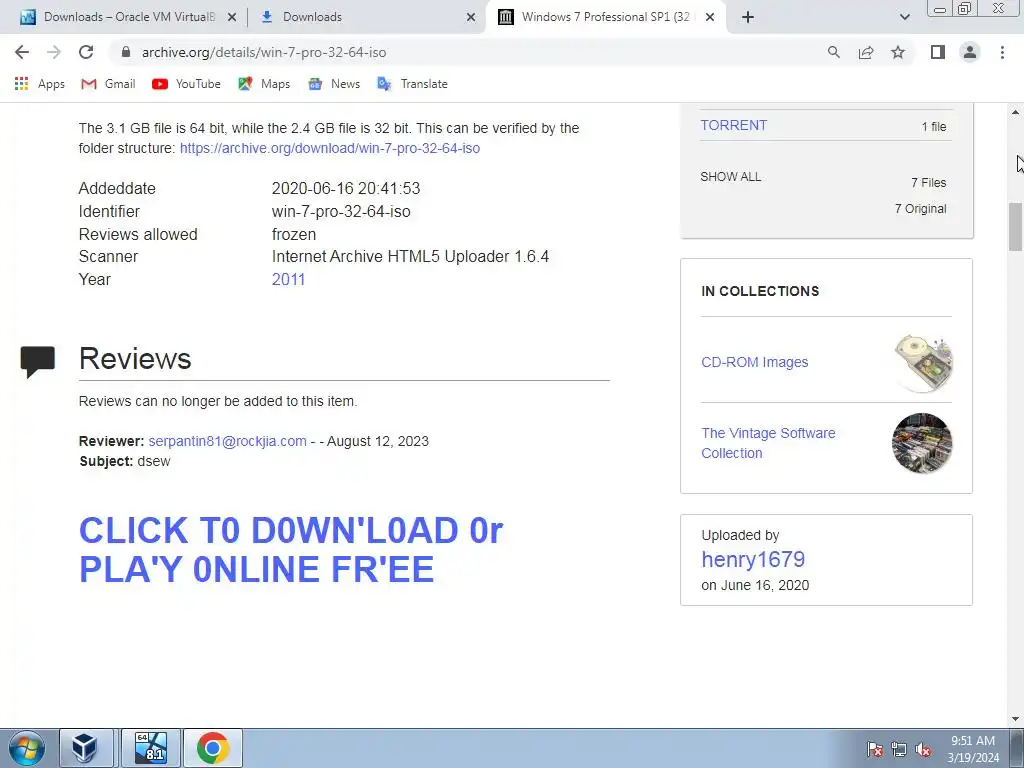Close the Windows 7 Professional SP1 tab
The height and width of the screenshot is (768, 1024).
click(711, 17)
